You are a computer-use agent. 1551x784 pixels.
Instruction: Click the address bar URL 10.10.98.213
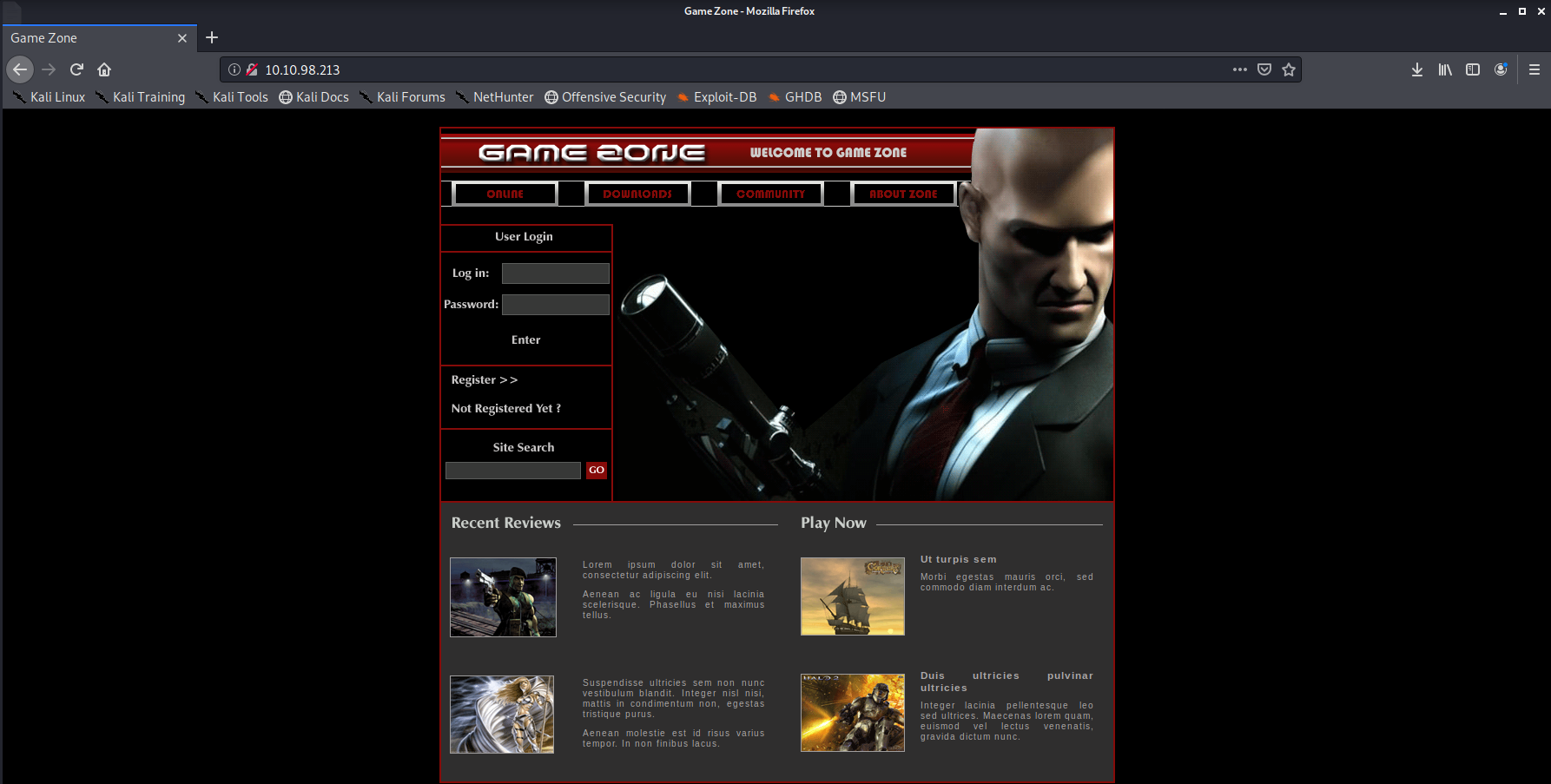click(x=302, y=70)
